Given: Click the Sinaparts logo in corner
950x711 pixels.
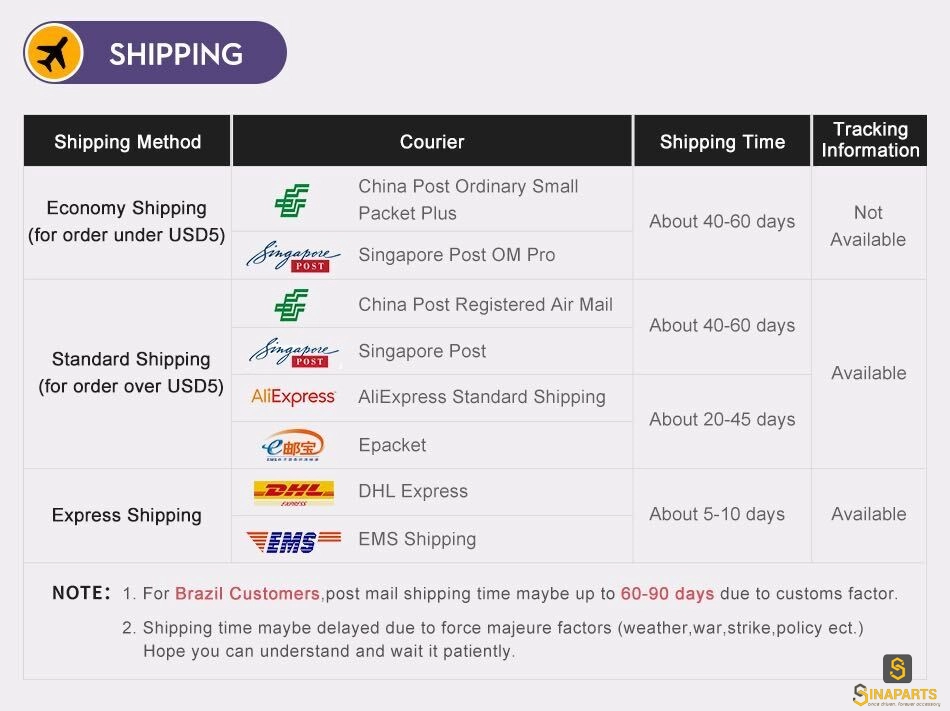Looking at the screenshot, I should point(895,681).
